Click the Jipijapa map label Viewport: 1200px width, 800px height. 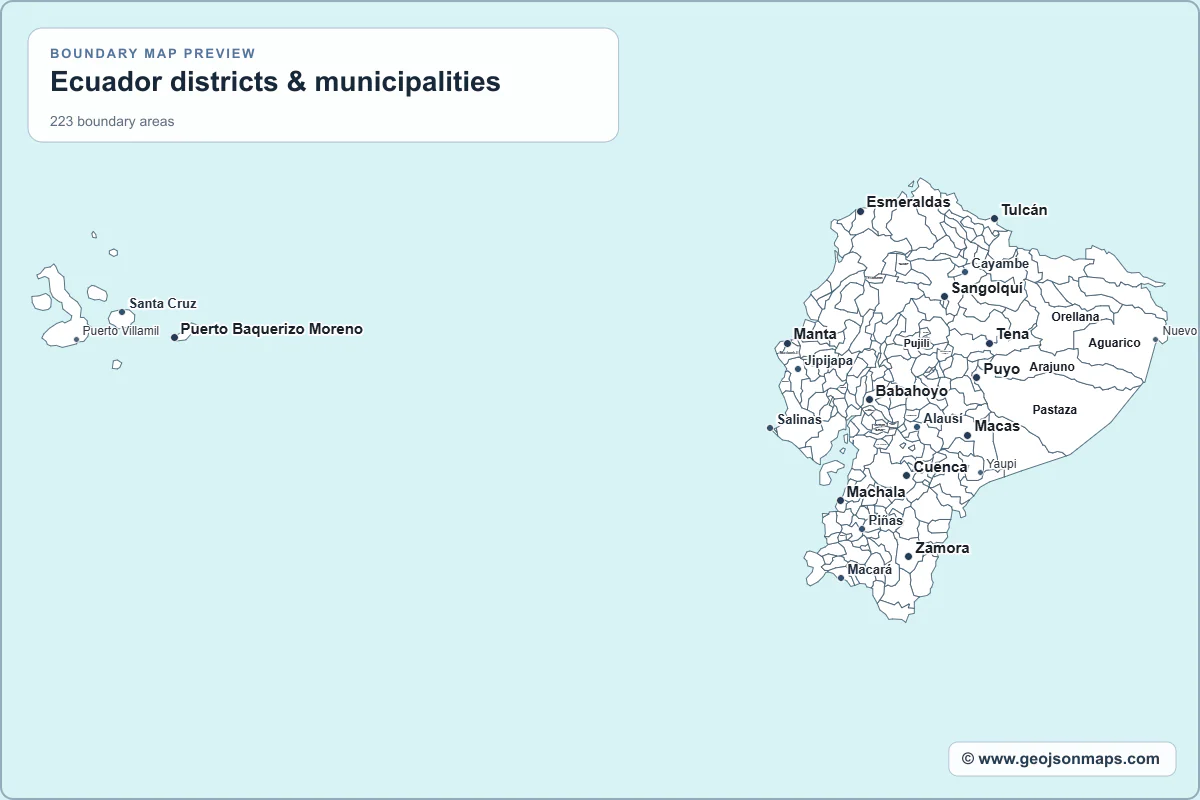point(829,360)
